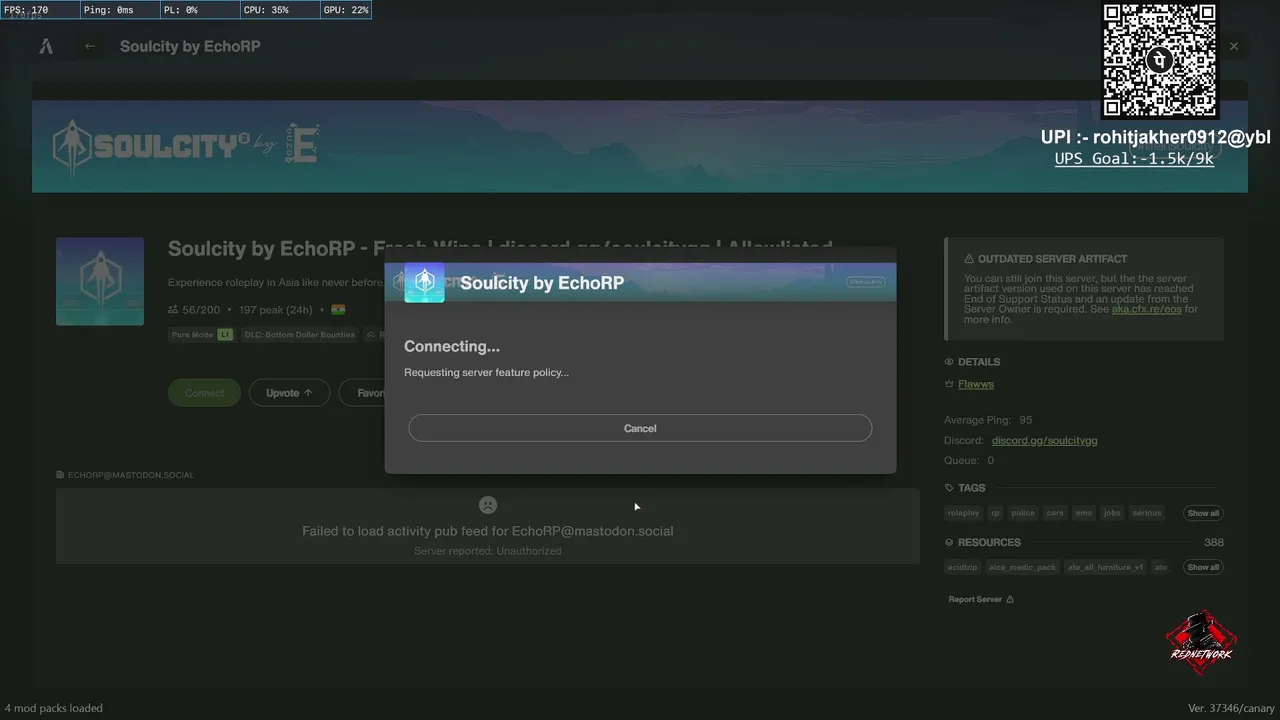Show all resources
This screenshot has height=720, width=1280.
coord(1203,567)
